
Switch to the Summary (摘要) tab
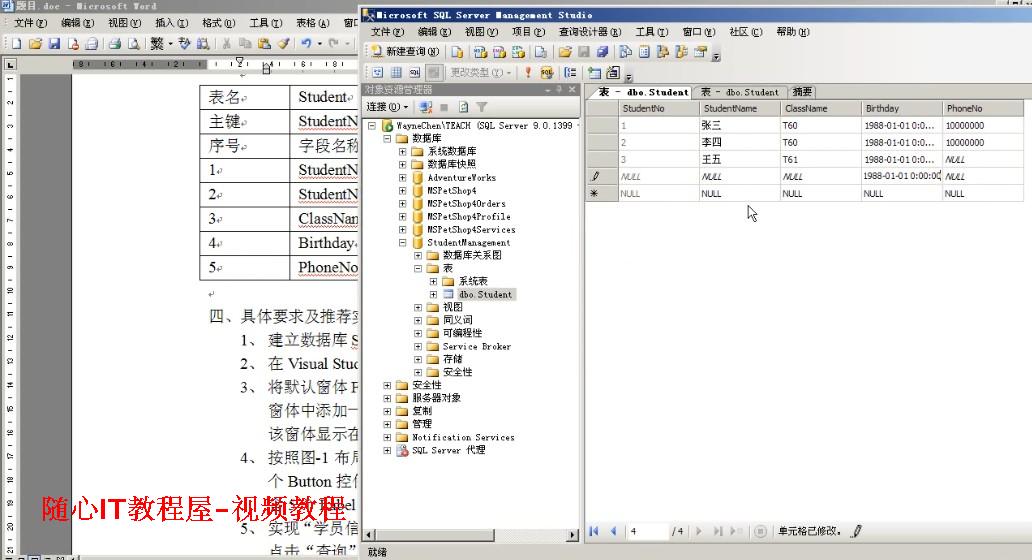802,92
